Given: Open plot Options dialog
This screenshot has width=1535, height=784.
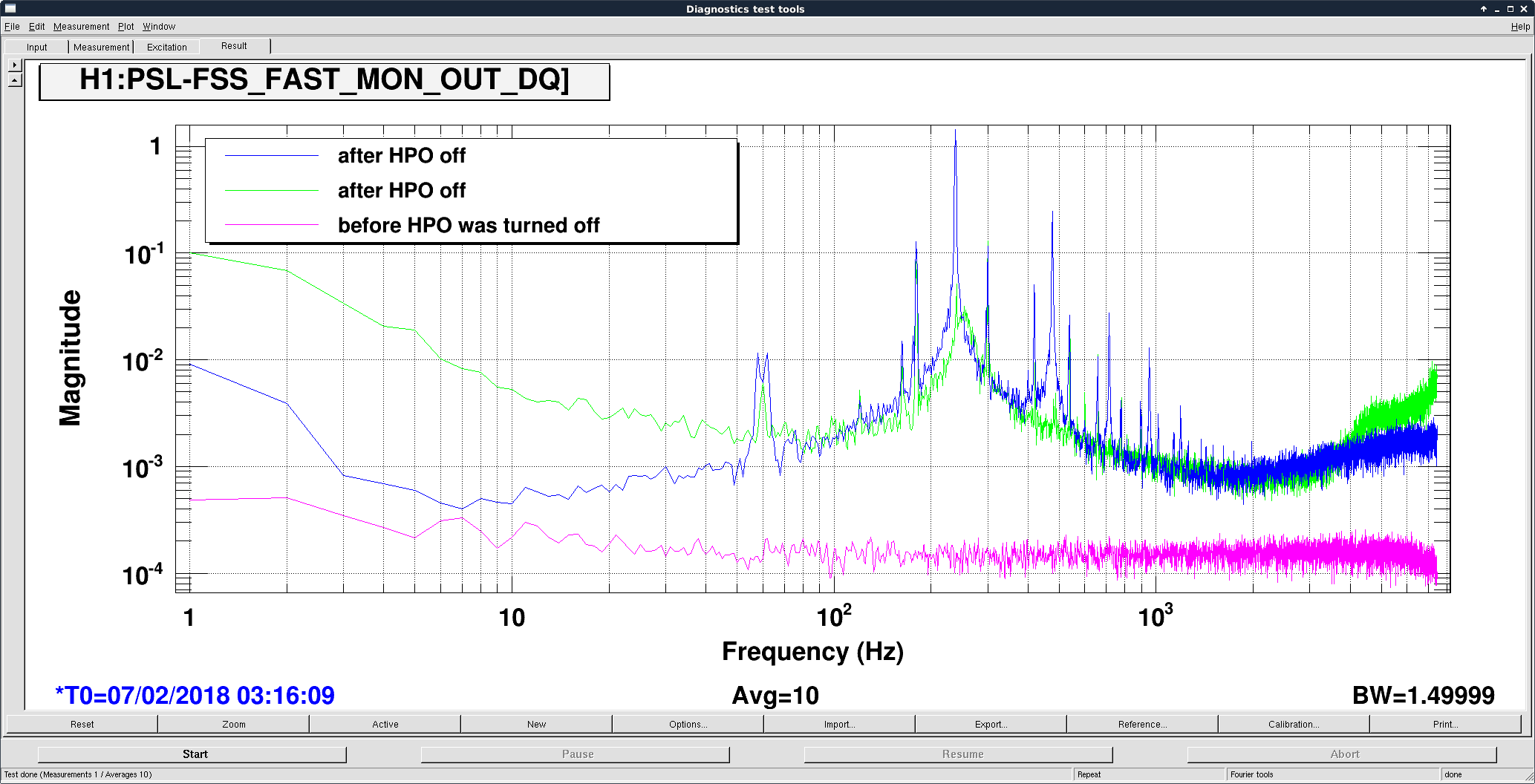Looking at the screenshot, I should pos(688,724).
